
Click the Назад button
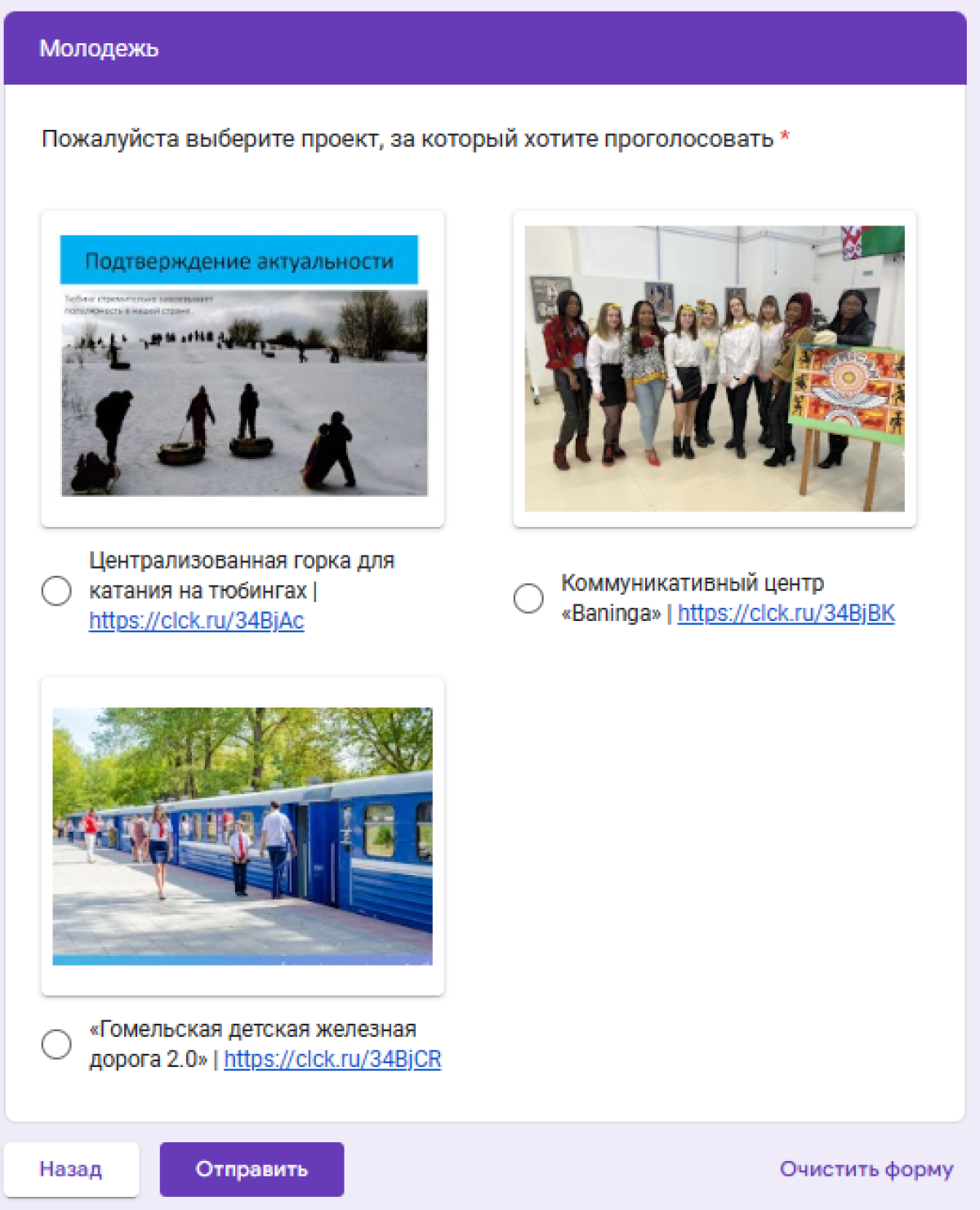[71, 1169]
